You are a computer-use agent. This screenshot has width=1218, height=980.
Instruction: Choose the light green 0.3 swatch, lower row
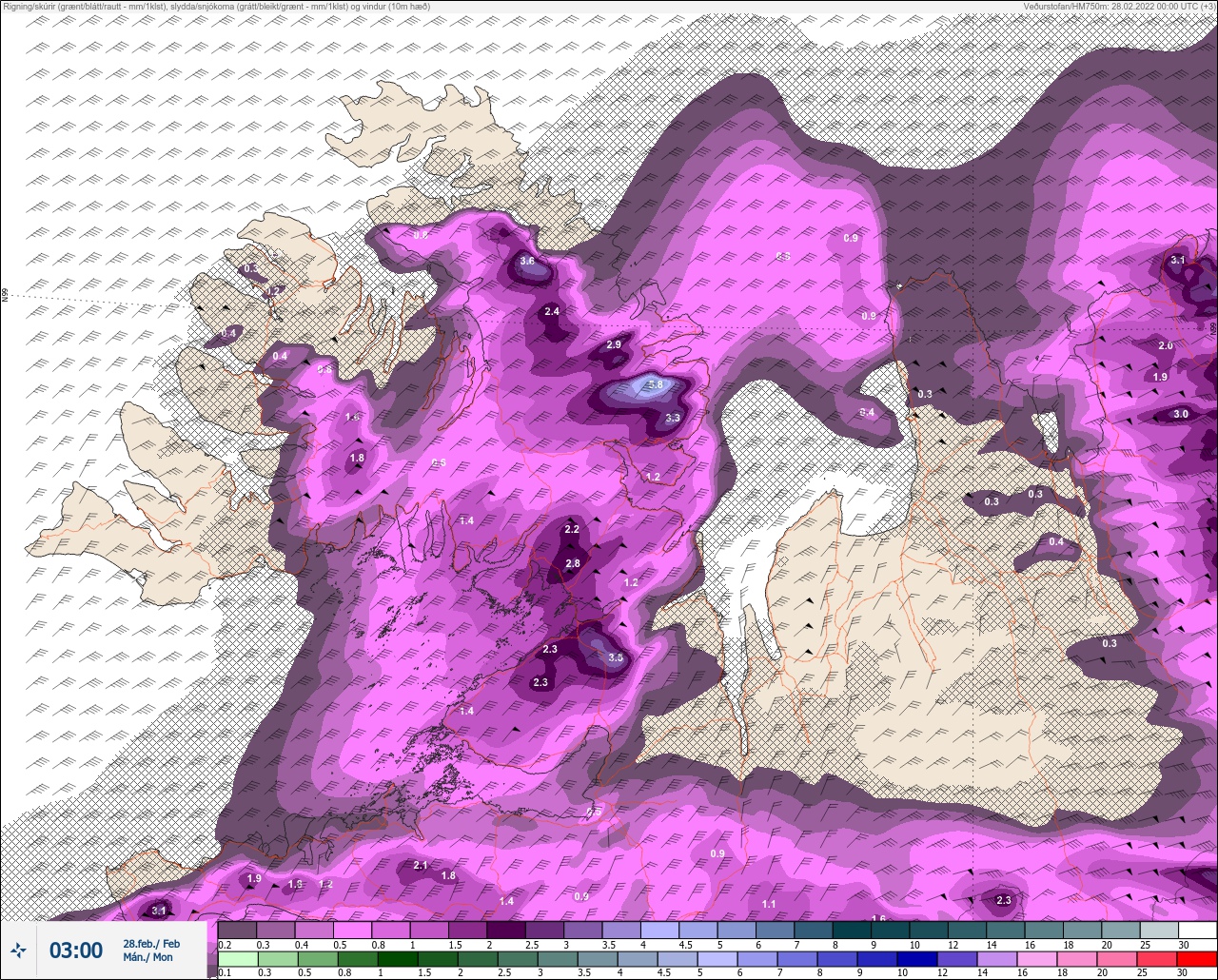[x=278, y=959]
